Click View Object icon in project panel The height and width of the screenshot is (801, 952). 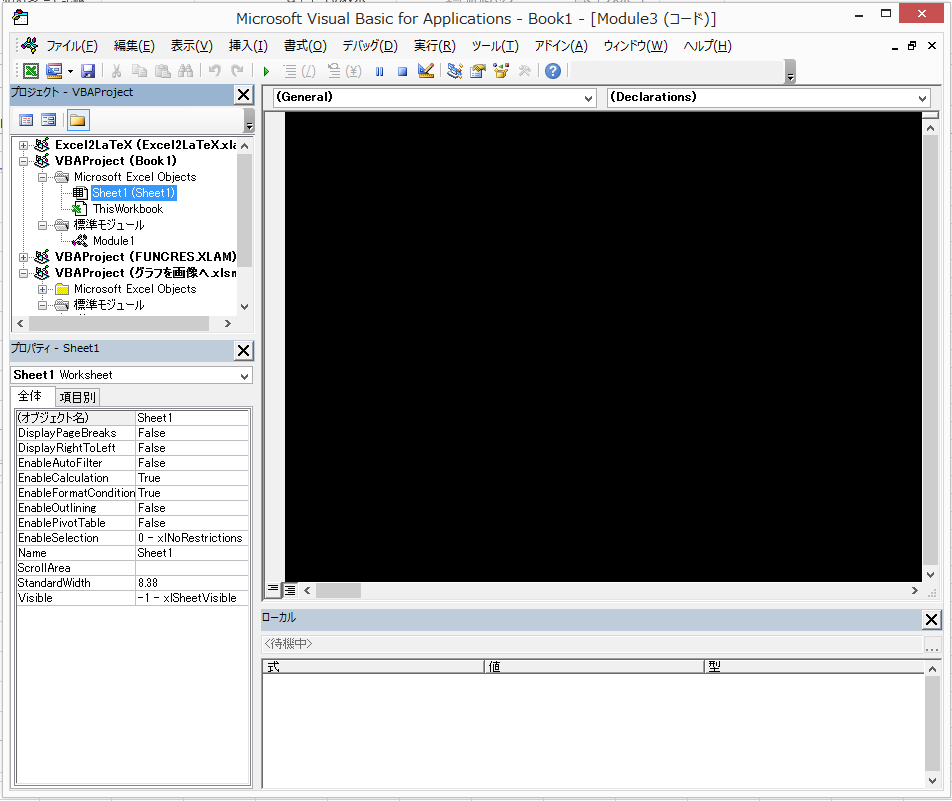click(49, 120)
